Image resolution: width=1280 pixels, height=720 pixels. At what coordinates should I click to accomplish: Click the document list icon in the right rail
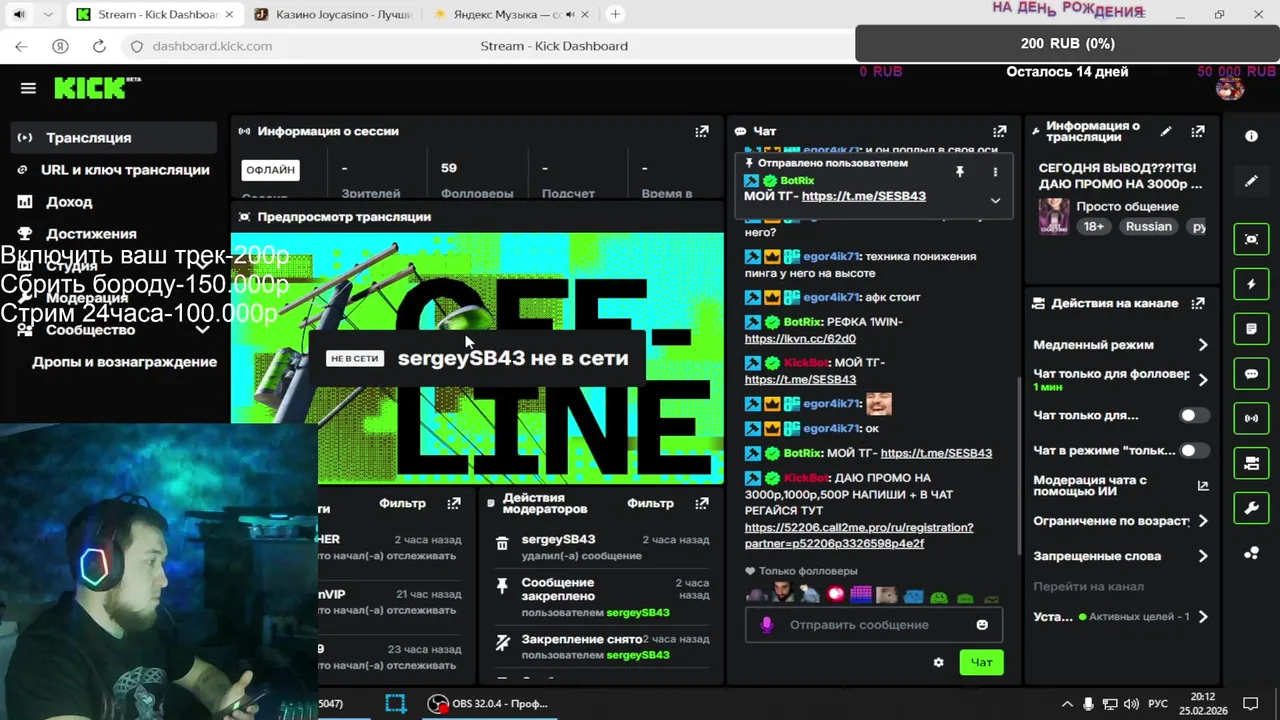click(x=1251, y=329)
